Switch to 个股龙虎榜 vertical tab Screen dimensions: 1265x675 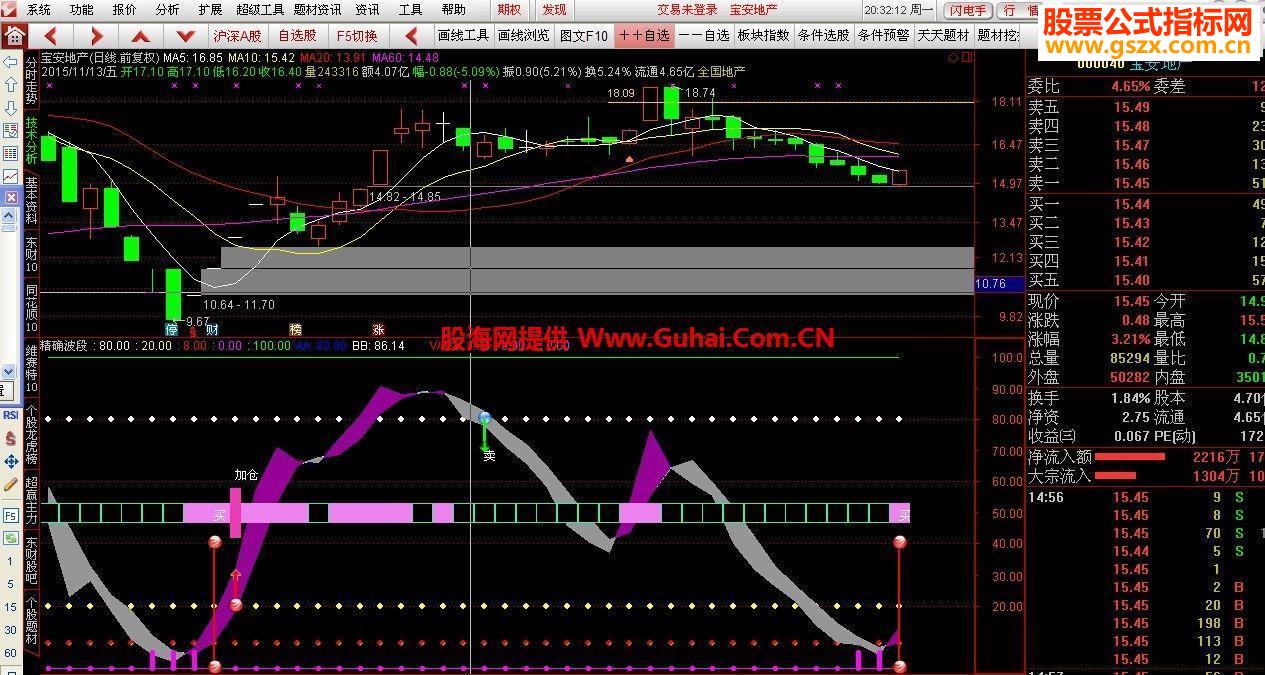pyautogui.click(x=31, y=435)
